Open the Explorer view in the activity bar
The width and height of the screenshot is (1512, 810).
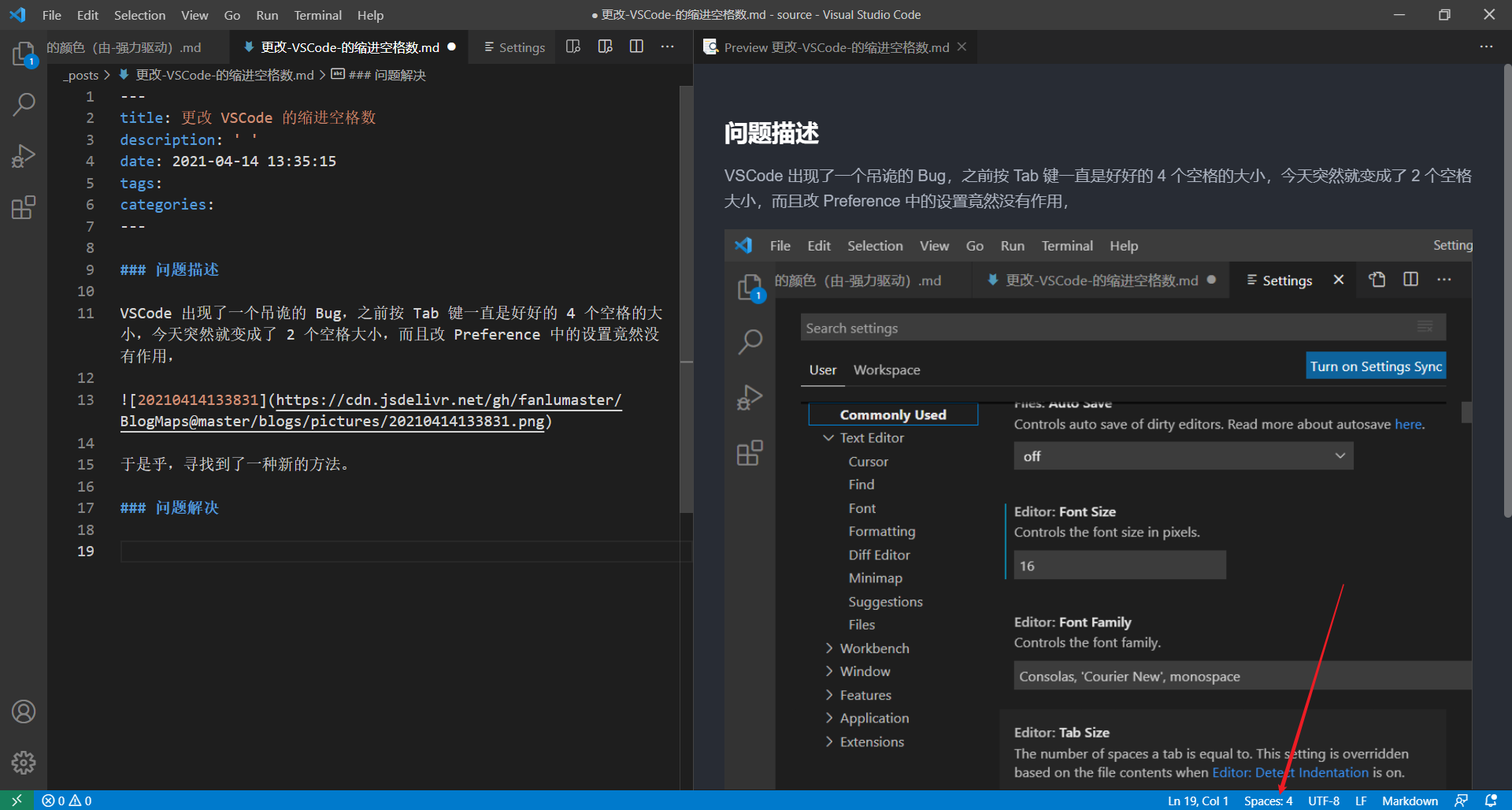coord(24,54)
